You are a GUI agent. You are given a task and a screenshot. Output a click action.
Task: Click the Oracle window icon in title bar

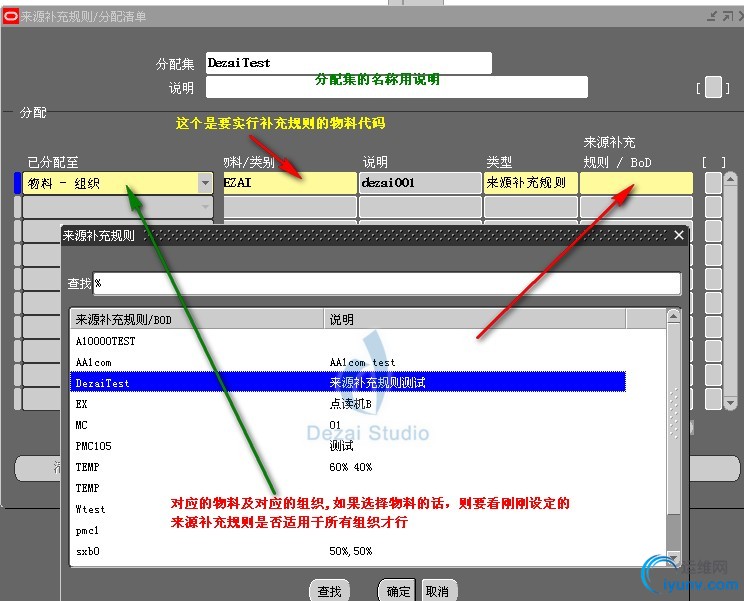[x=10, y=17]
